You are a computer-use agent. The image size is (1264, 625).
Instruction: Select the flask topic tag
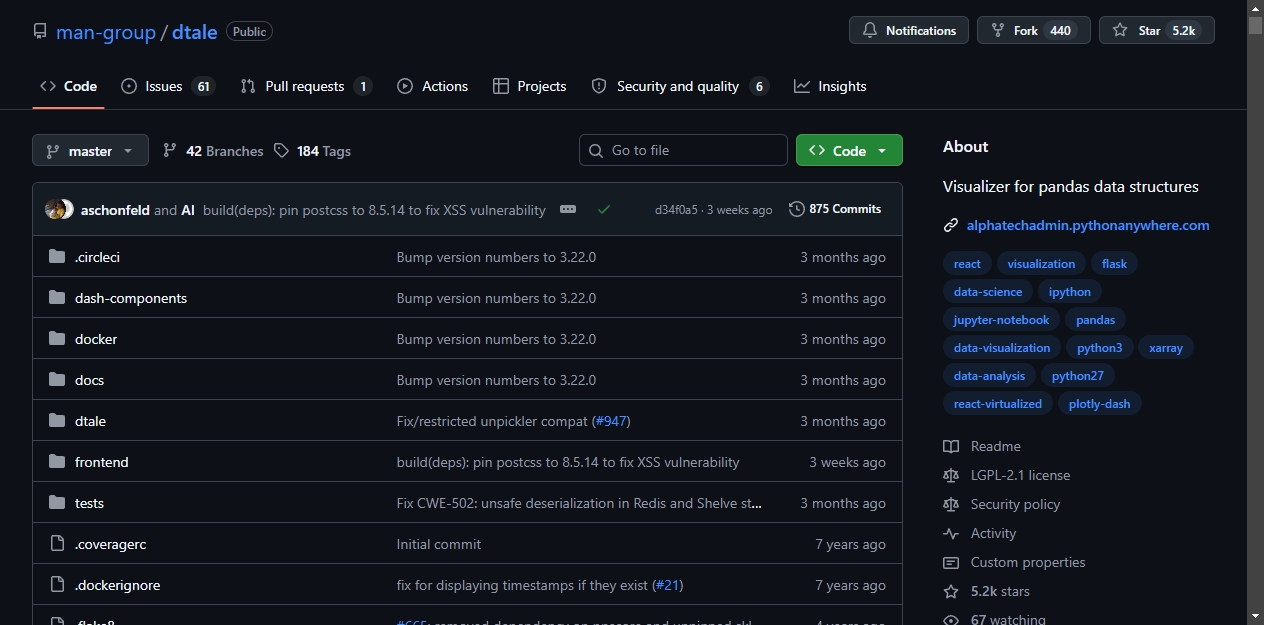(x=1114, y=264)
